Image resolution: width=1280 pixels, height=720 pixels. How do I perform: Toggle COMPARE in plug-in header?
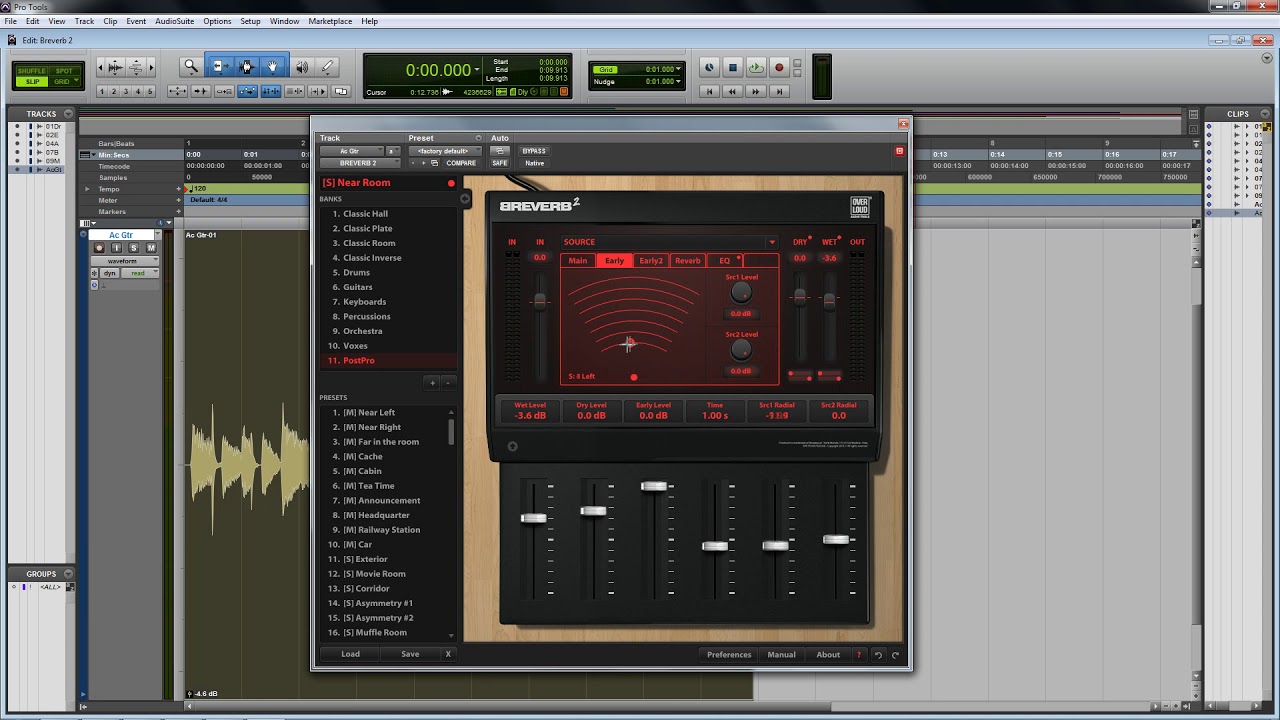pos(461,163)
